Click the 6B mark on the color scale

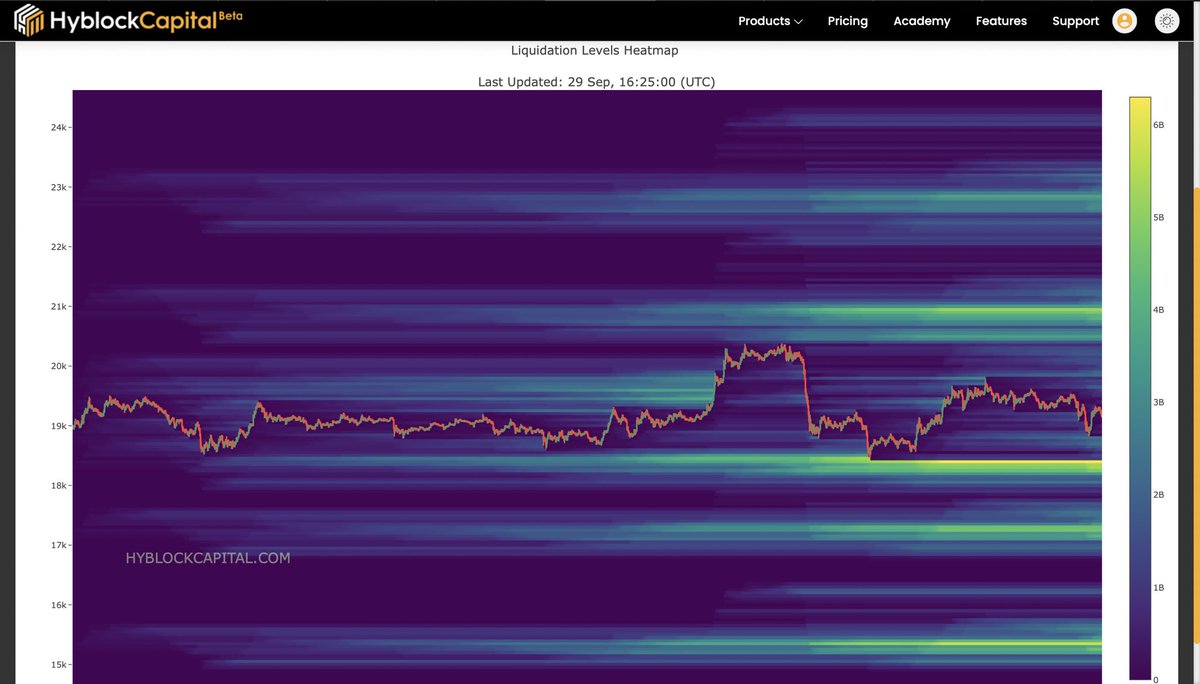click(1158, 124)
